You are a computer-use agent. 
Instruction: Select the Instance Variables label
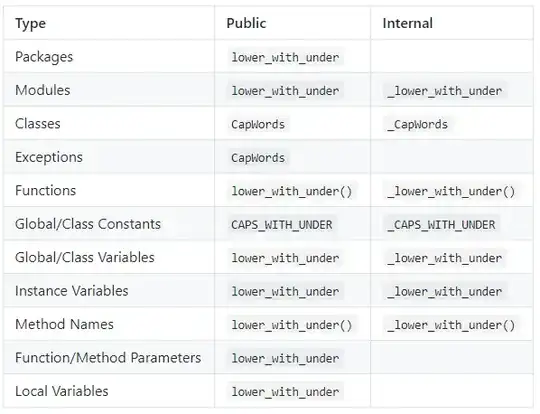72,291
